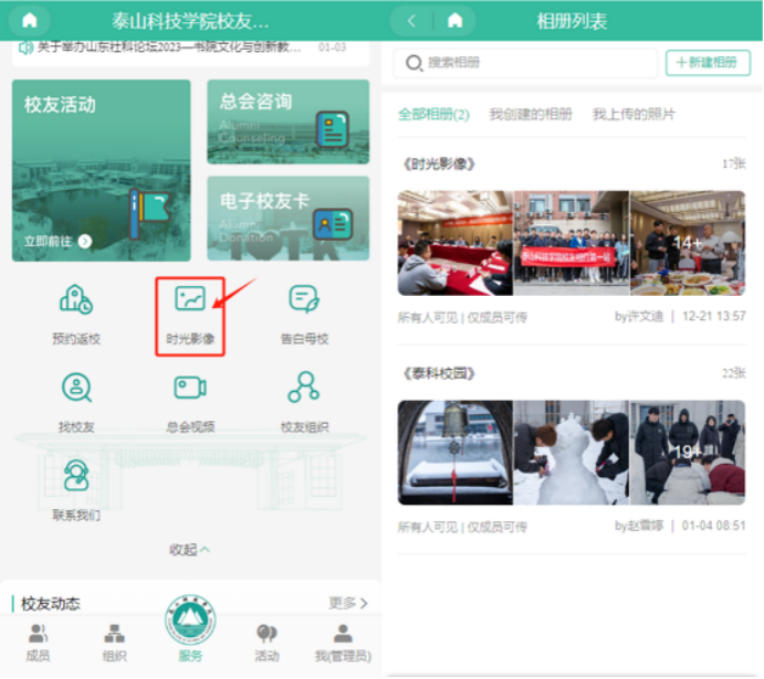Open the snowman photo in 泰科校园 album
This screenshot has width=764, height=679.
pyautogui.click(x=571, y=453)
